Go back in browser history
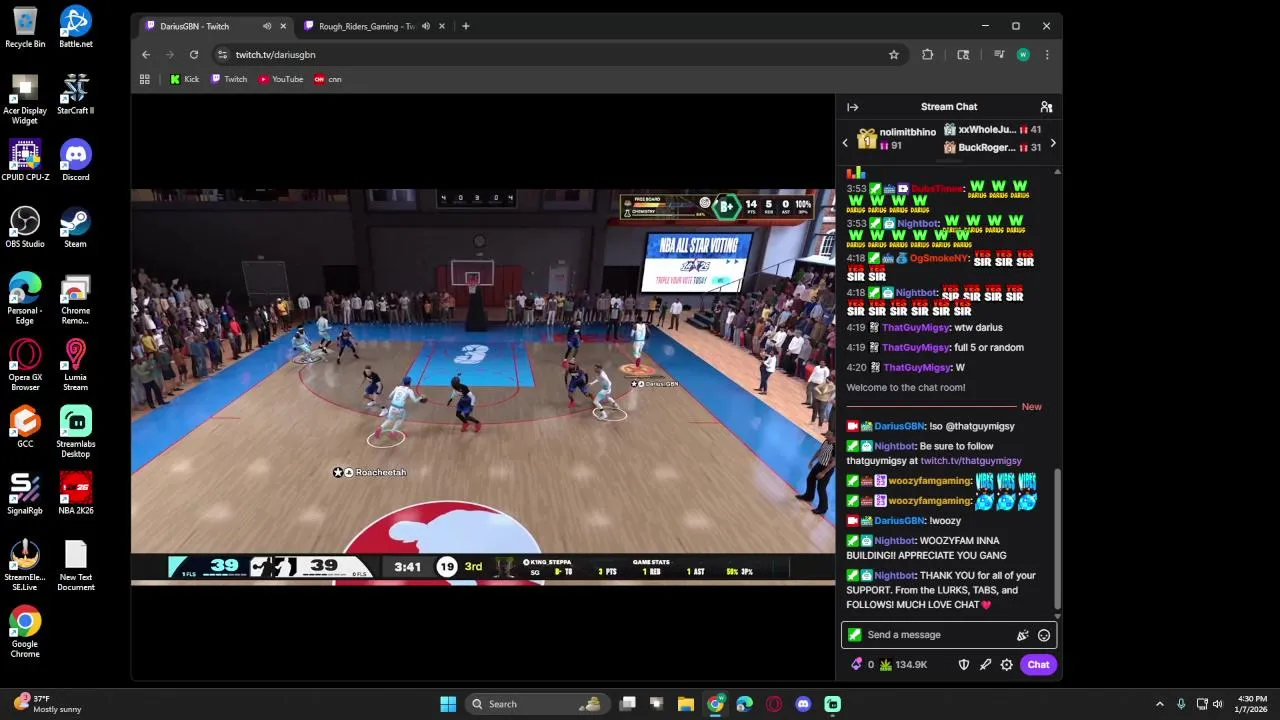Screen dimensions: 1280x720 [146, 55]
